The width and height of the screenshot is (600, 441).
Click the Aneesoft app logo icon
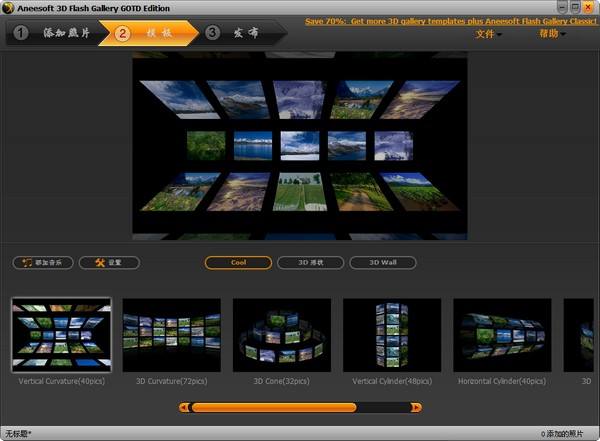click(8, 8)
